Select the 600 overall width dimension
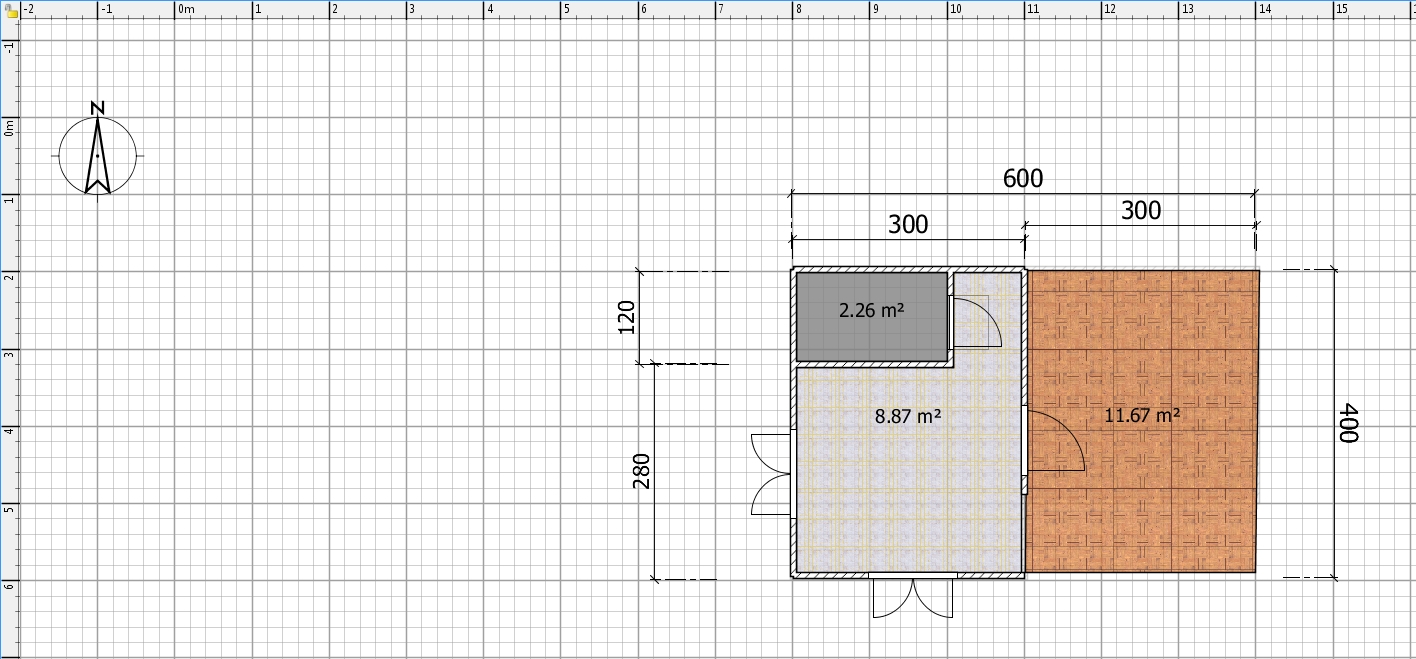 [x=1022, y=179]
